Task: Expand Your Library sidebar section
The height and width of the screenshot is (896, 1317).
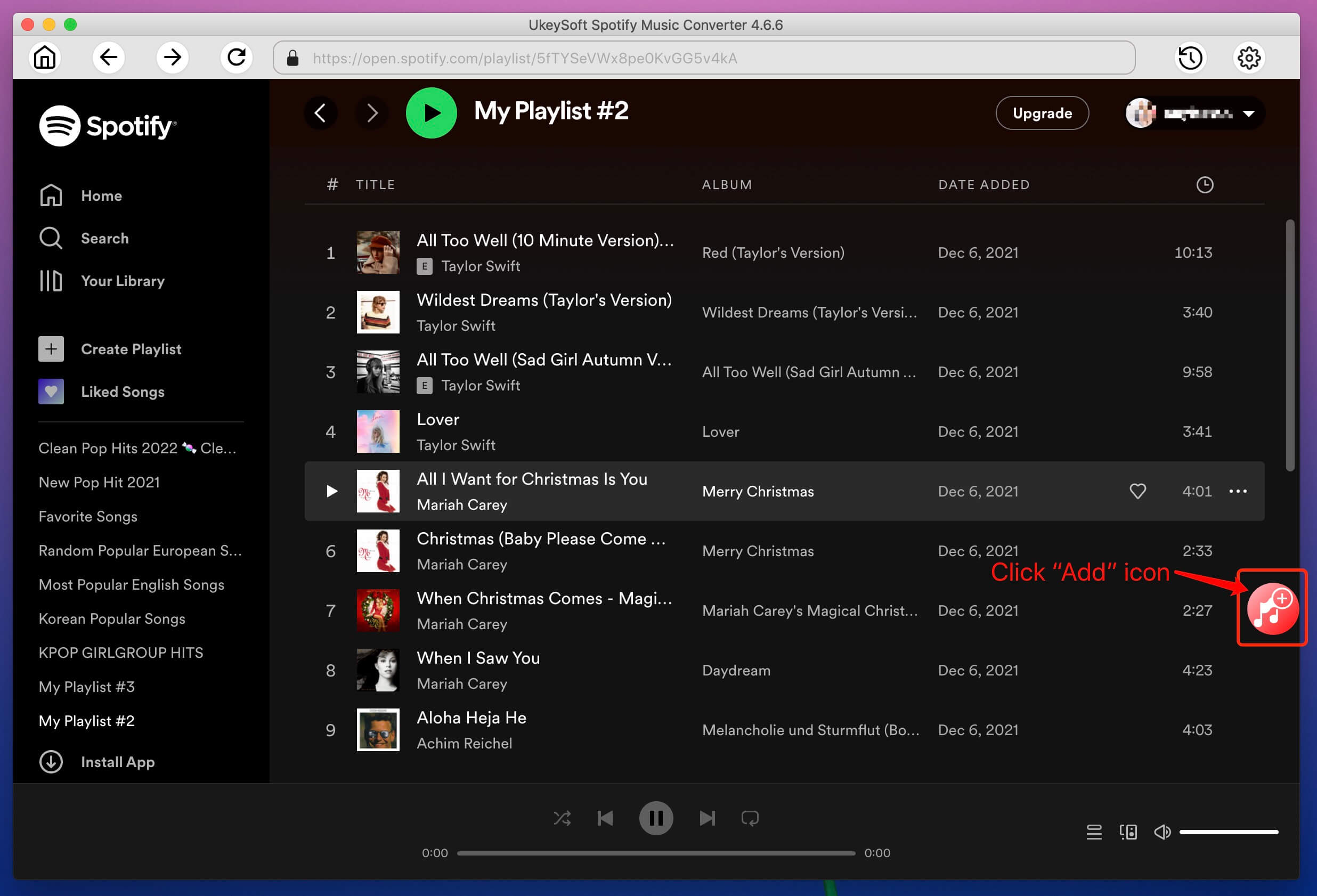Action: coord(123,281)
